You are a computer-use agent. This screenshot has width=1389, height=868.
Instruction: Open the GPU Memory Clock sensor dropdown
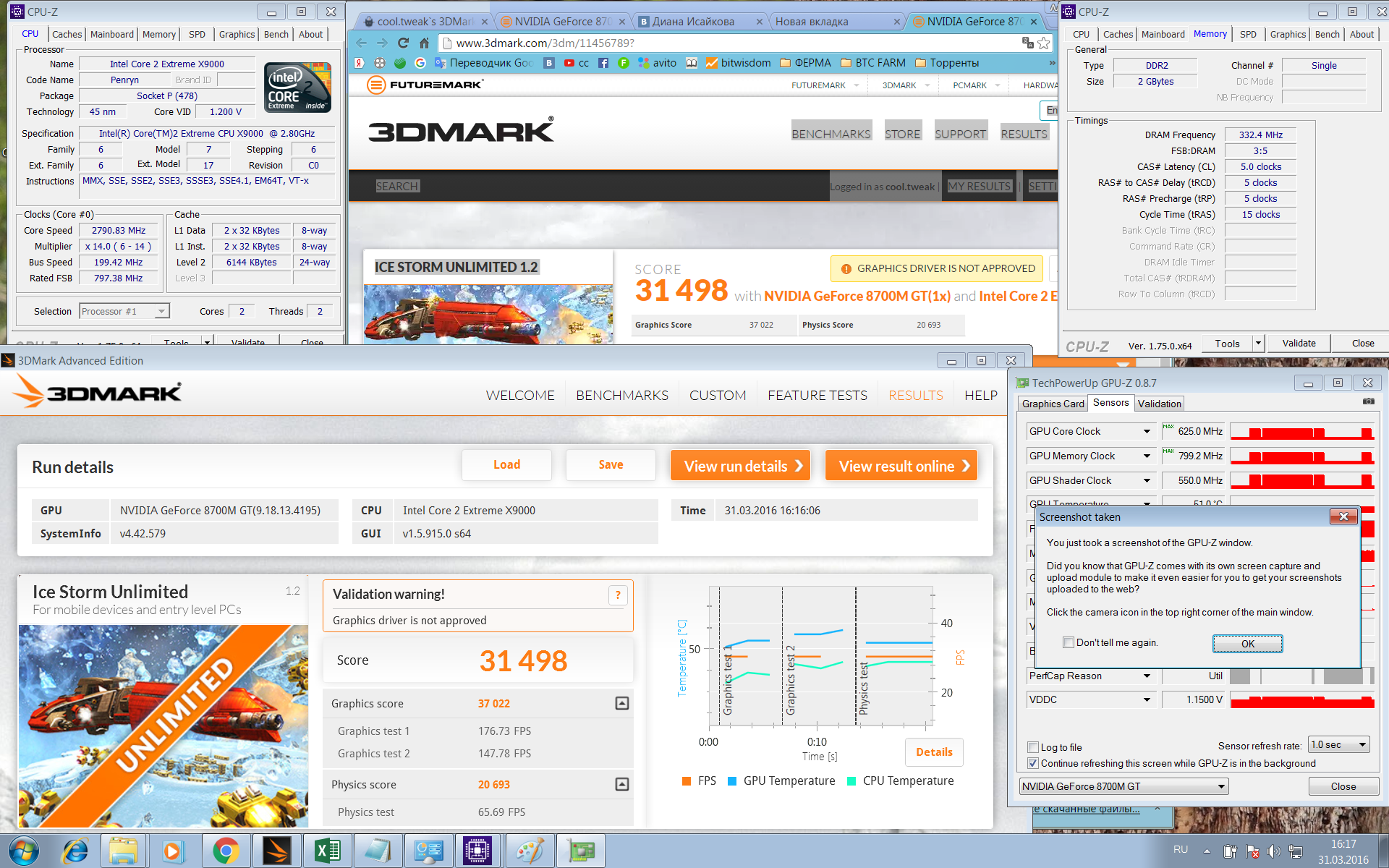click(1147, 456)
